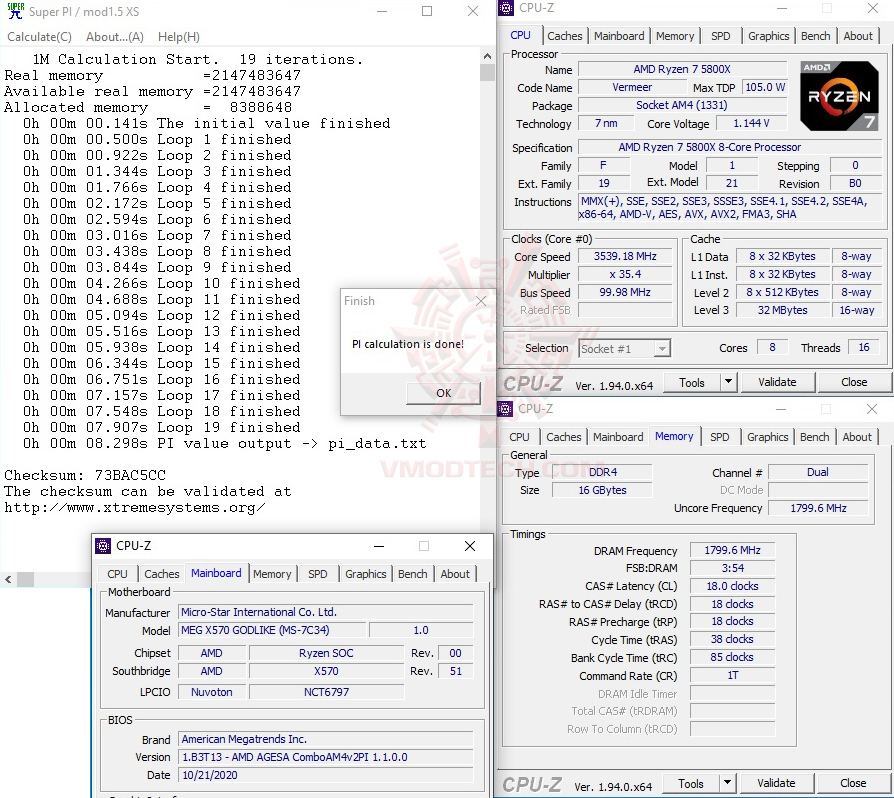Viewport: 894px width, 798px height.
Task: Click Tools button in Memory CPU-Z window
Action: tap(690, 784)
